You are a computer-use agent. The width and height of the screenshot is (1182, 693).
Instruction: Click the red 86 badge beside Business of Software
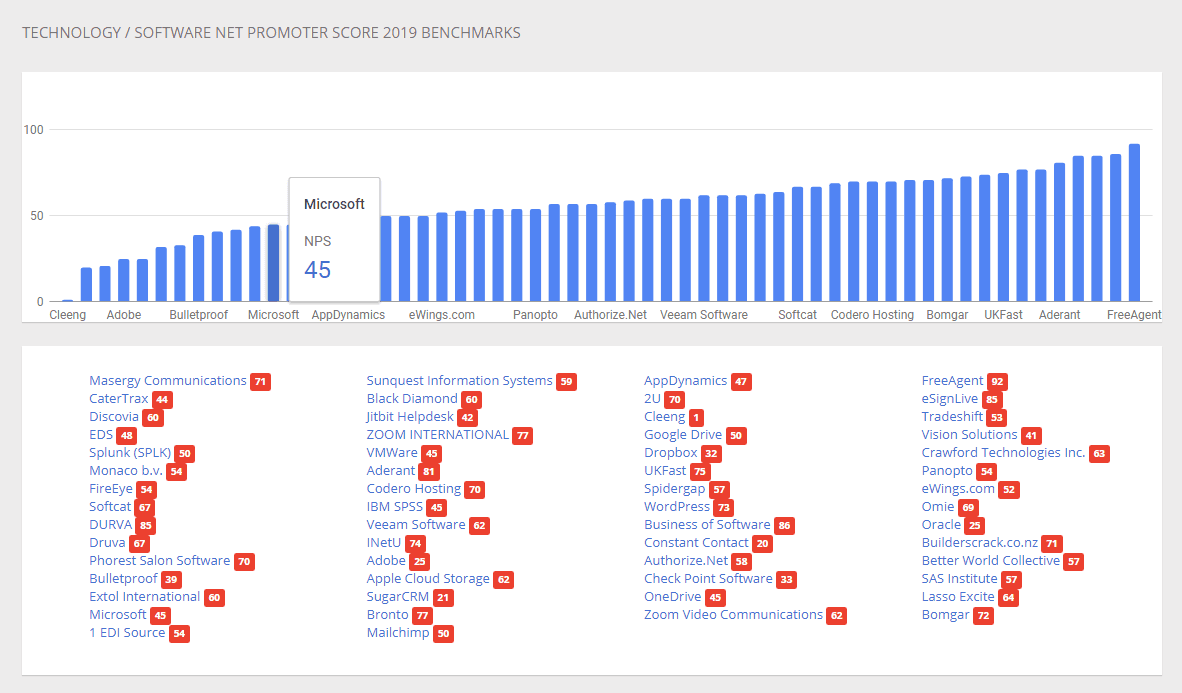point(786,525)
